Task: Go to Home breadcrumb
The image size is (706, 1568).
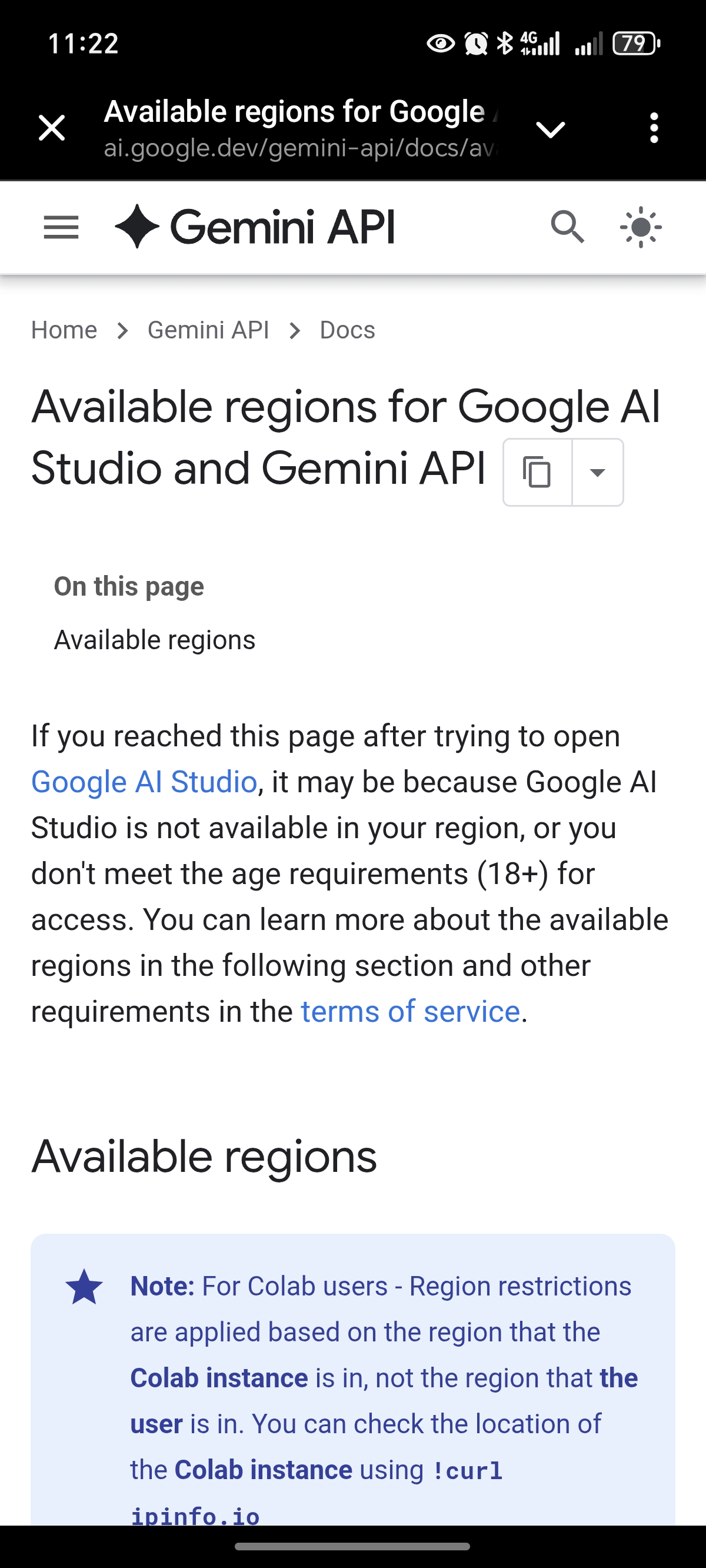Action: tap(64, 330)
